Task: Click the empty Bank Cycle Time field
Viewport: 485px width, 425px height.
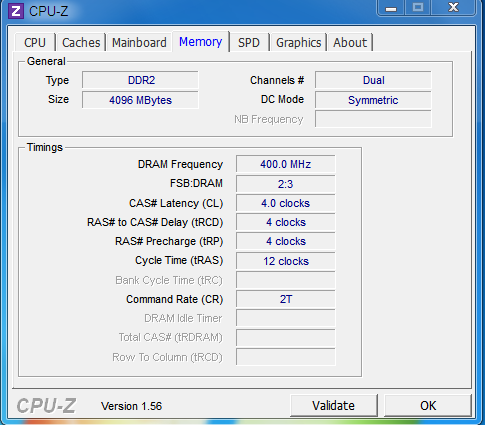Action: point(286,280)
